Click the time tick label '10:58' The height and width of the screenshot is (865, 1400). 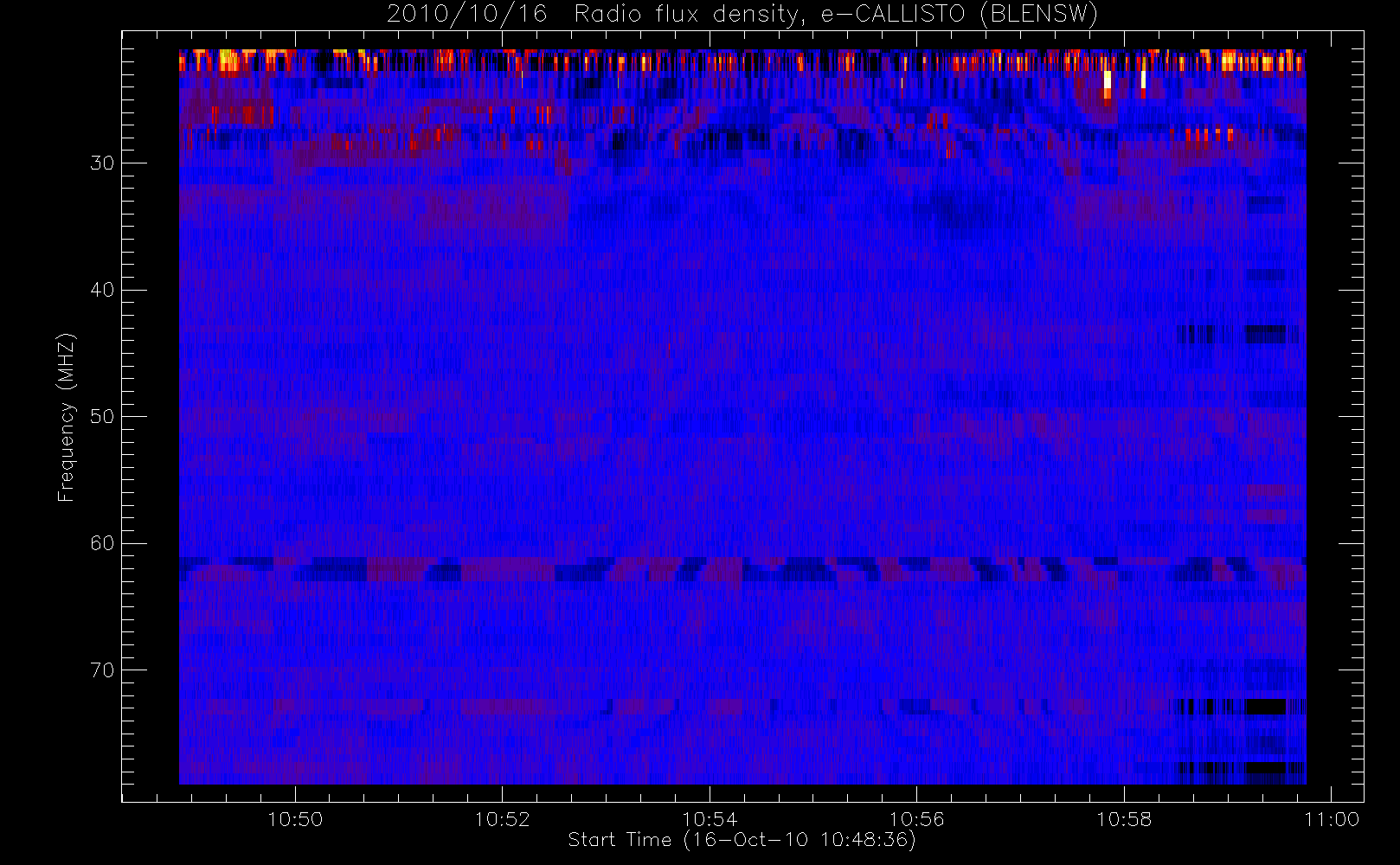1124,819
